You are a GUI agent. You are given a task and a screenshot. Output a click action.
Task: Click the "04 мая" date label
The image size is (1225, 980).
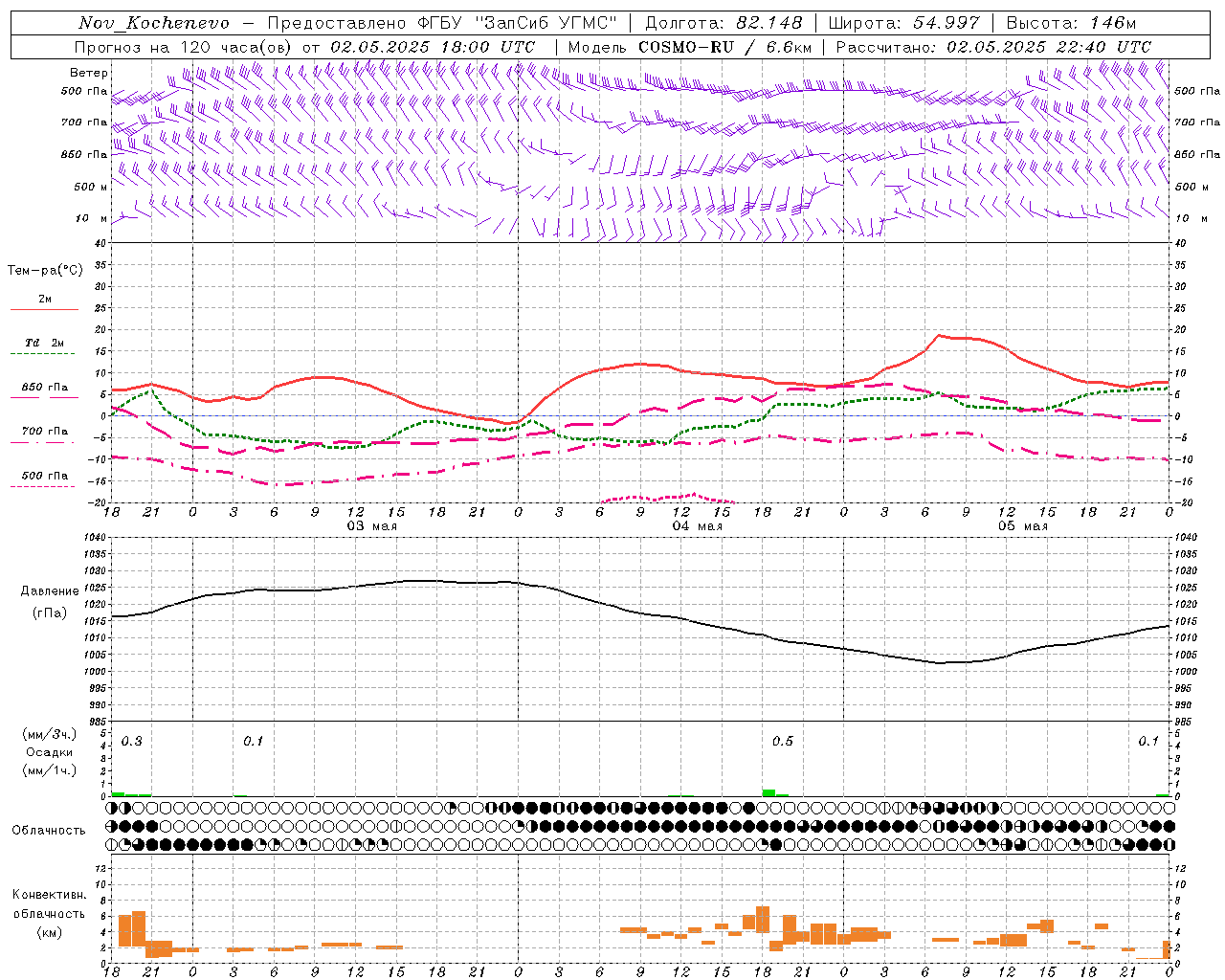click(x=697, y=526)
